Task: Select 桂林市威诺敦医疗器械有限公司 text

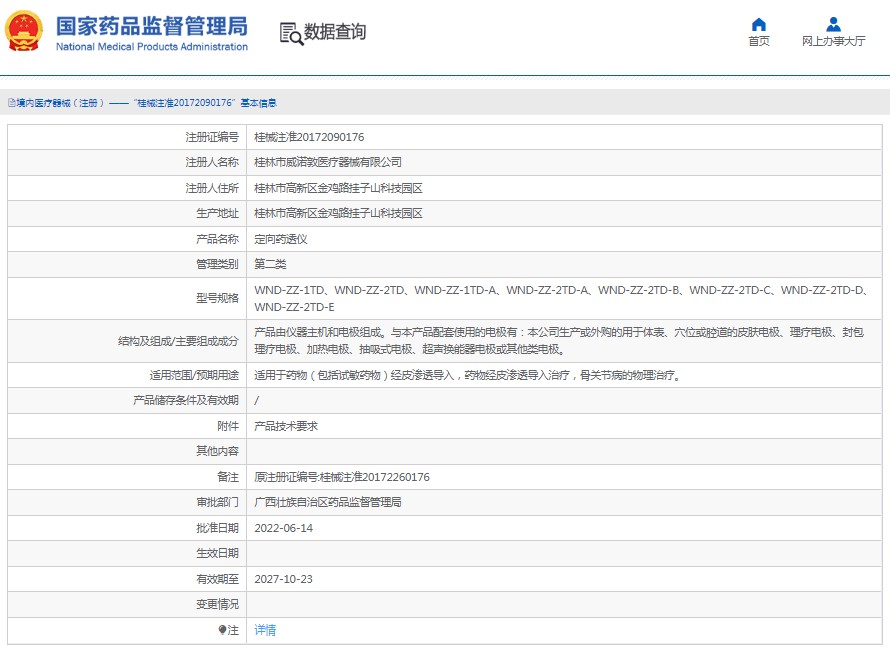Action: pos(328,162)
